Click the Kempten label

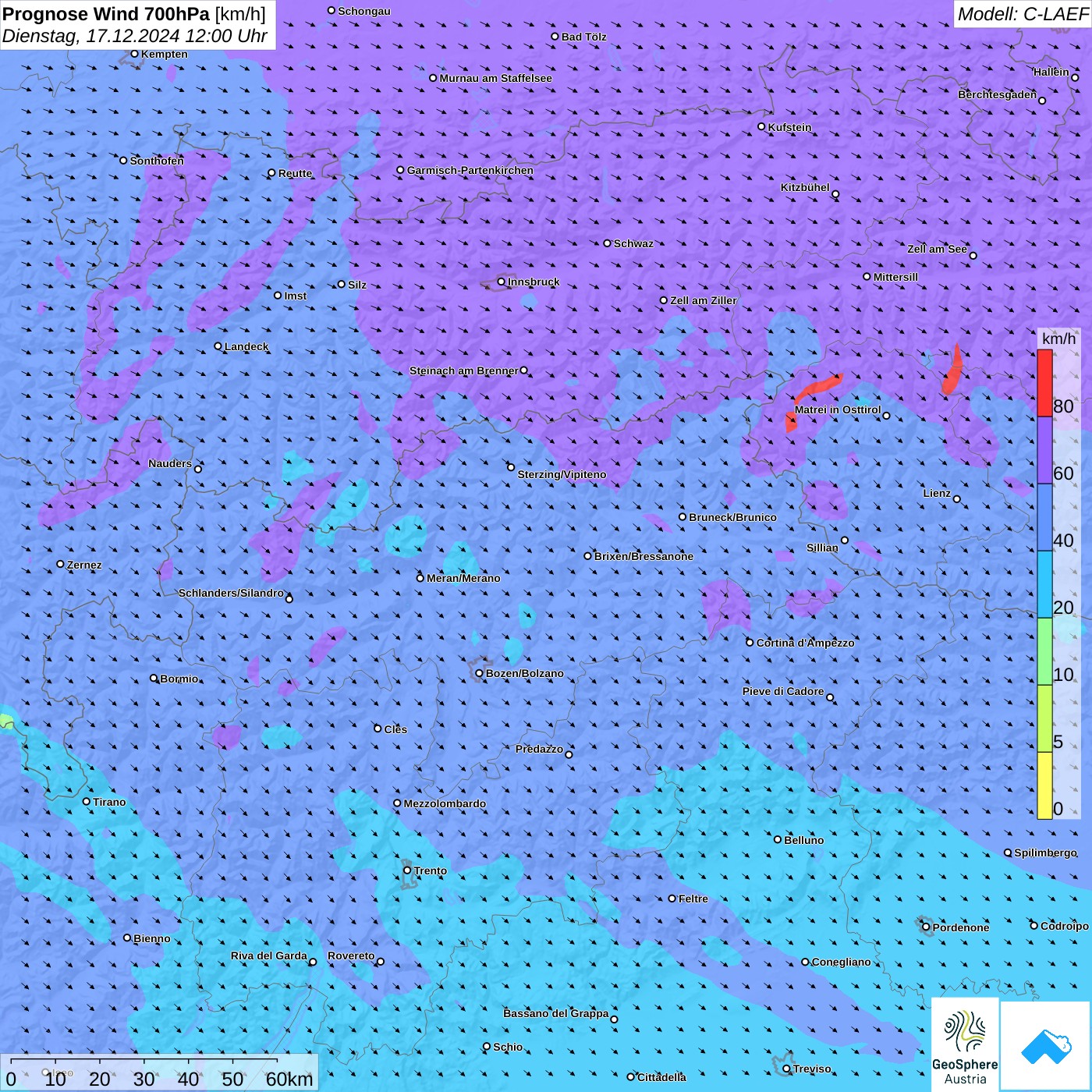[x=165, y=54]
